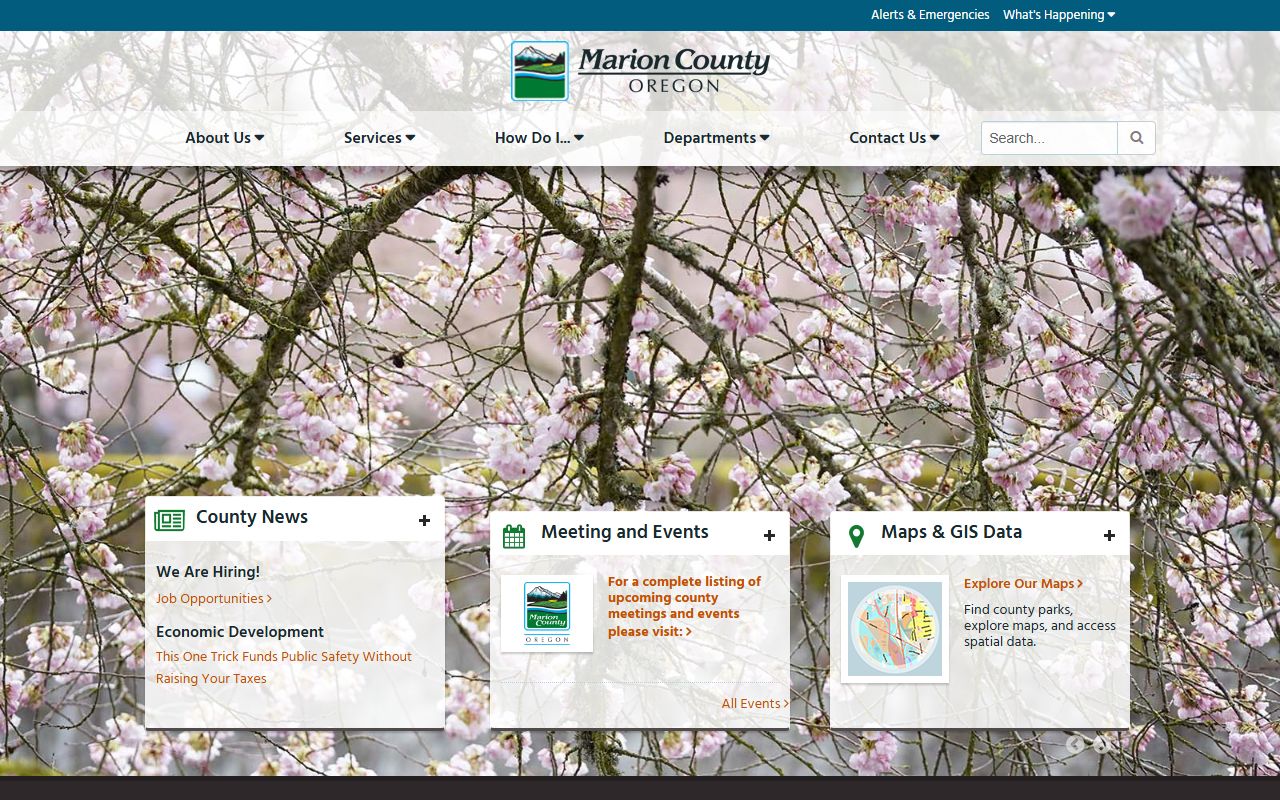Click the County News heading
The image size is (1280, 800).
point(252,517)
